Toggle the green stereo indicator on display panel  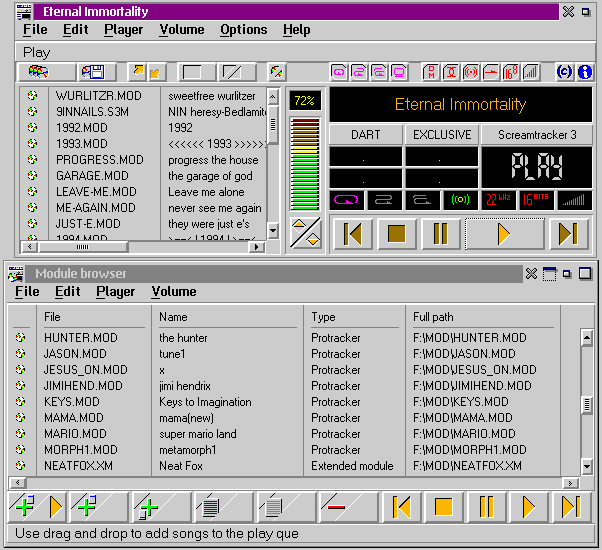point(460,200)
